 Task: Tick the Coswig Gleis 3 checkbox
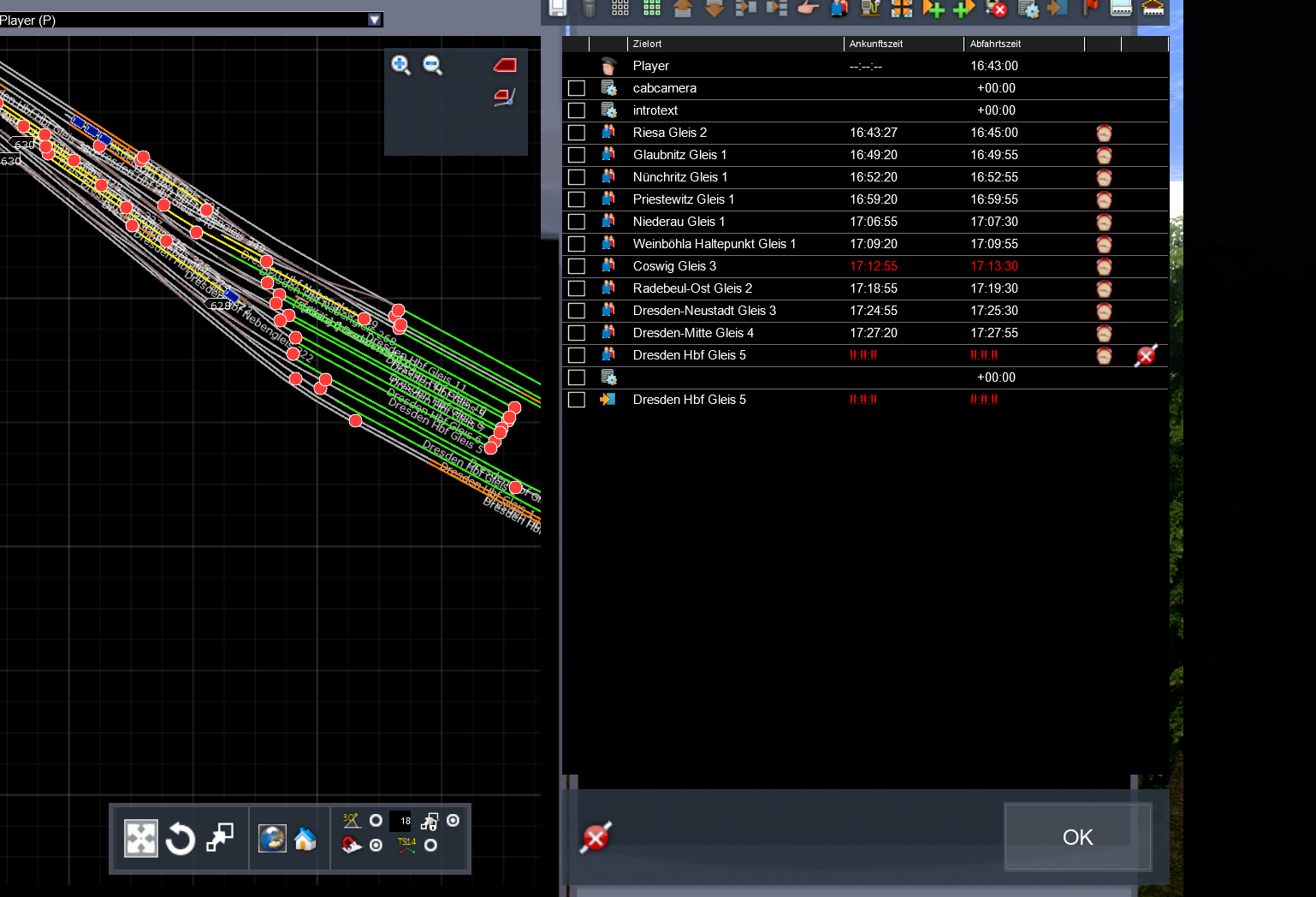click(577, 266)
